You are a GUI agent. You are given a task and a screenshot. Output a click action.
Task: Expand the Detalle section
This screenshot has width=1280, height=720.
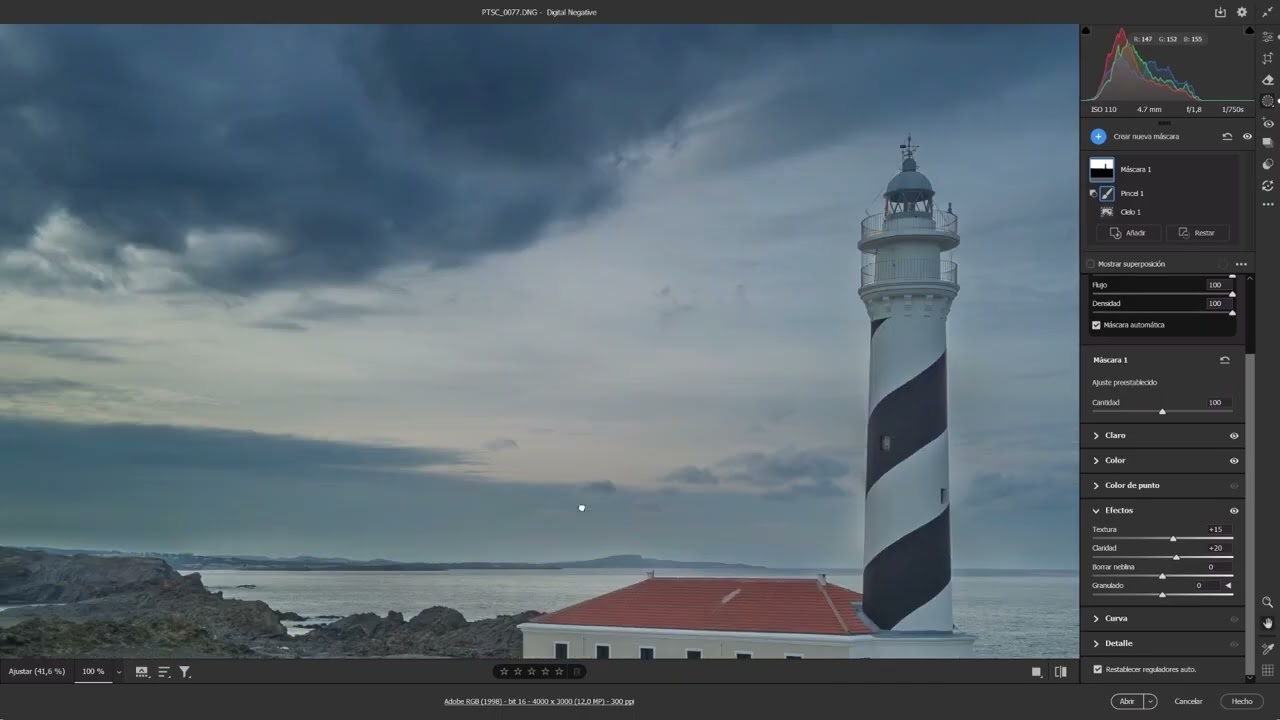click(1096, 644)
